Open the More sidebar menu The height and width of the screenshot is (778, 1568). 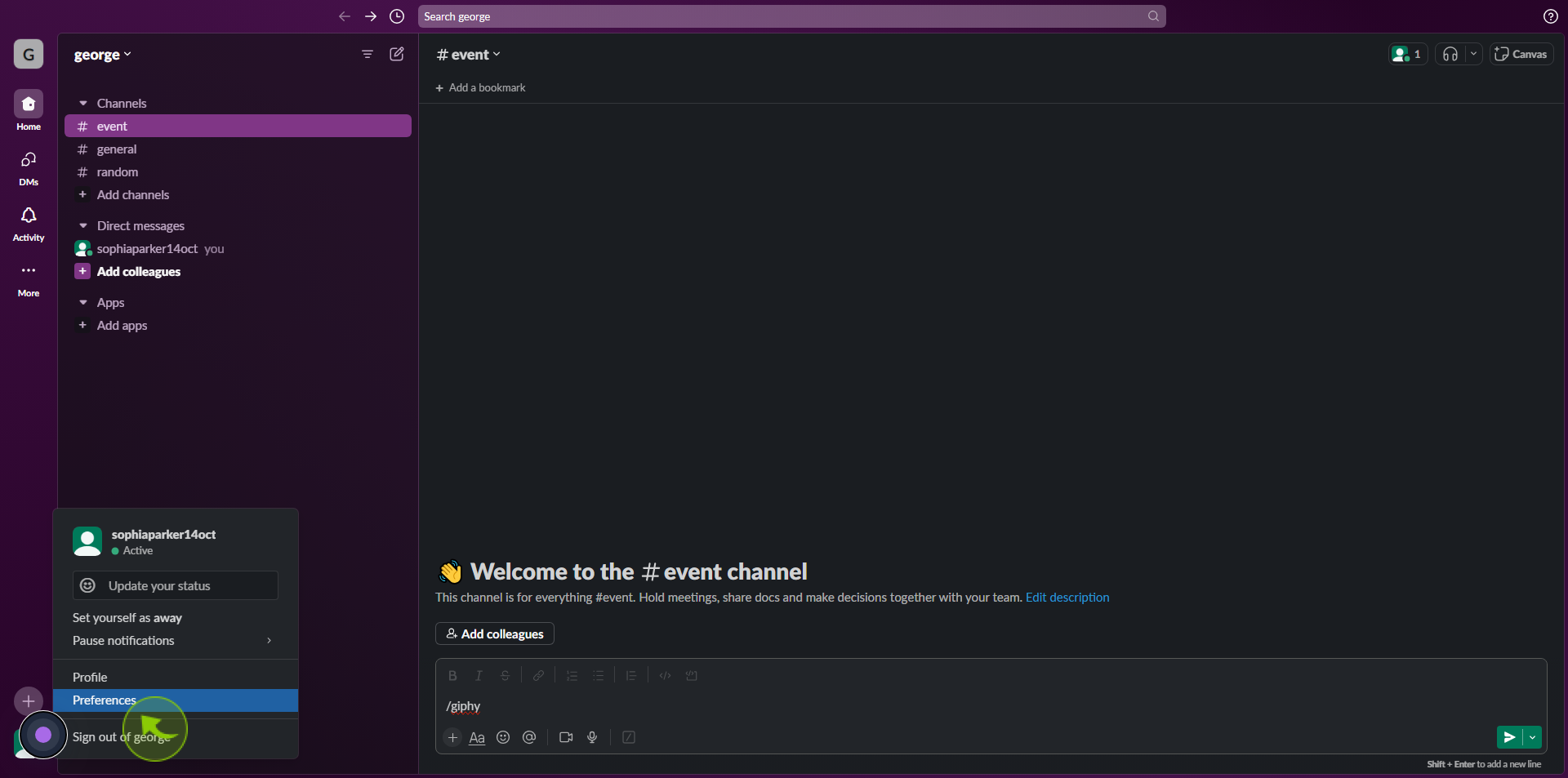coord(29,278)
